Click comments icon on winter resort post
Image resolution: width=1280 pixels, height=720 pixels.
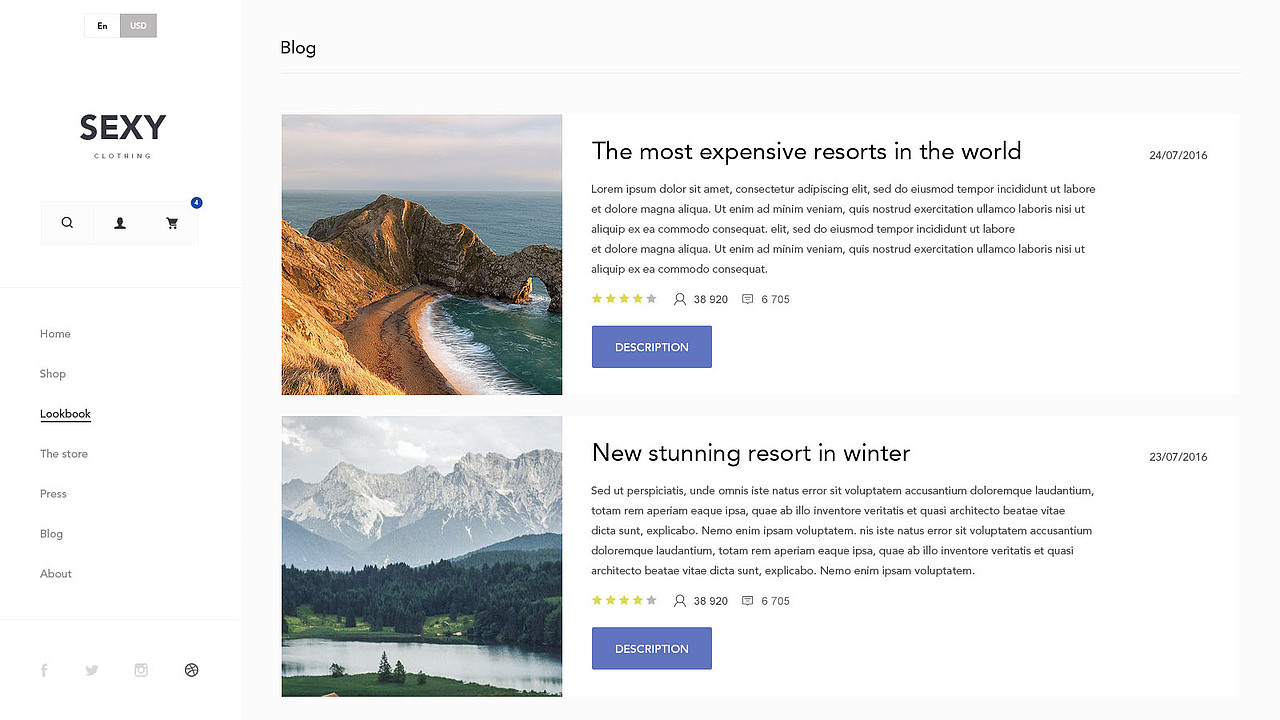pyautogui.click(x=747, y=601)
